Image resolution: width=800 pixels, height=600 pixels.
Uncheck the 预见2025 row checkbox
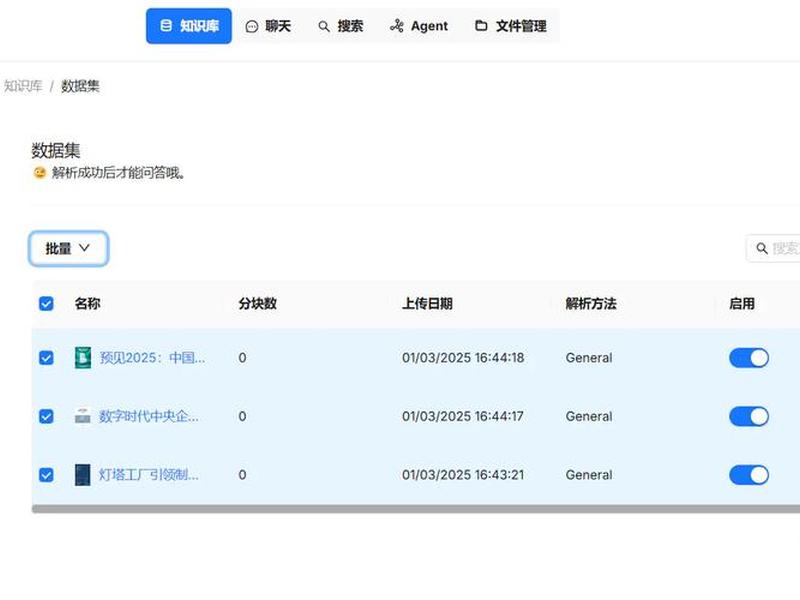(46, 358)
